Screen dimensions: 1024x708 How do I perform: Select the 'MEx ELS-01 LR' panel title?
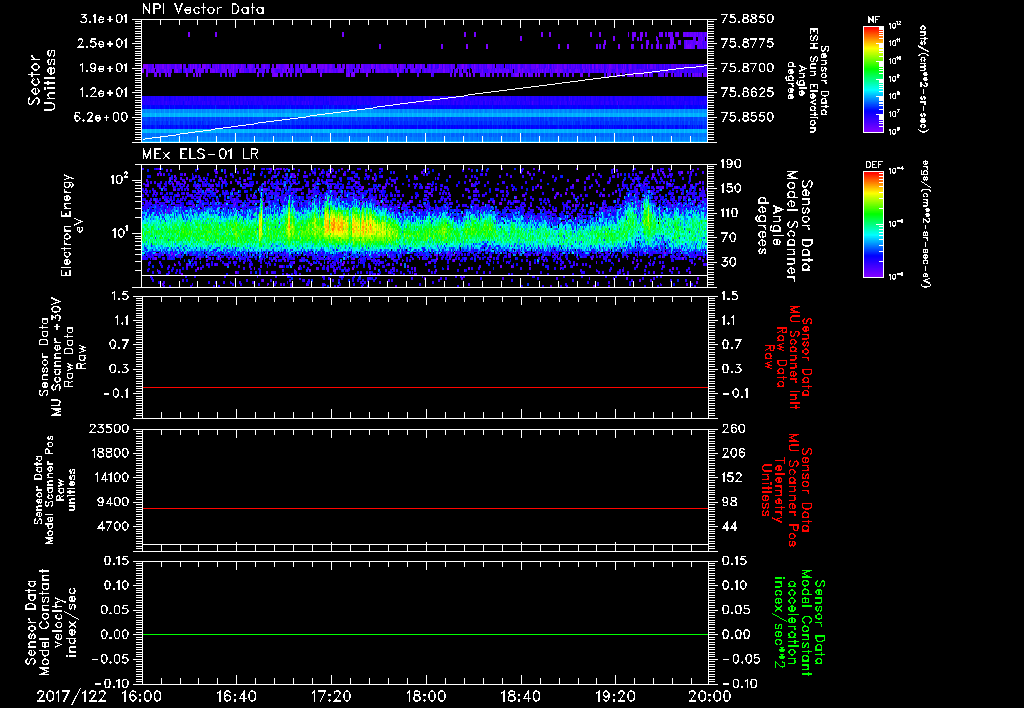(x=200, y=154)
